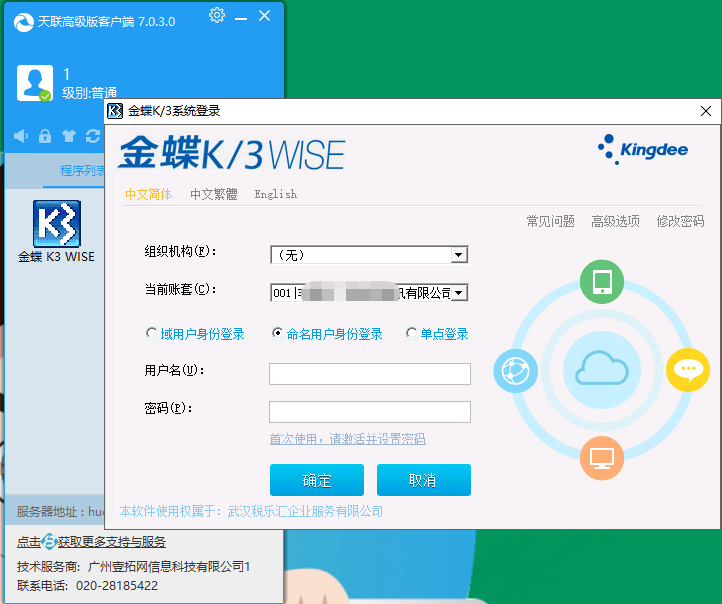Screen dimensions: 722x604
Task: Open 点击获取更多支持与服务 link
Action: [91, 542]
